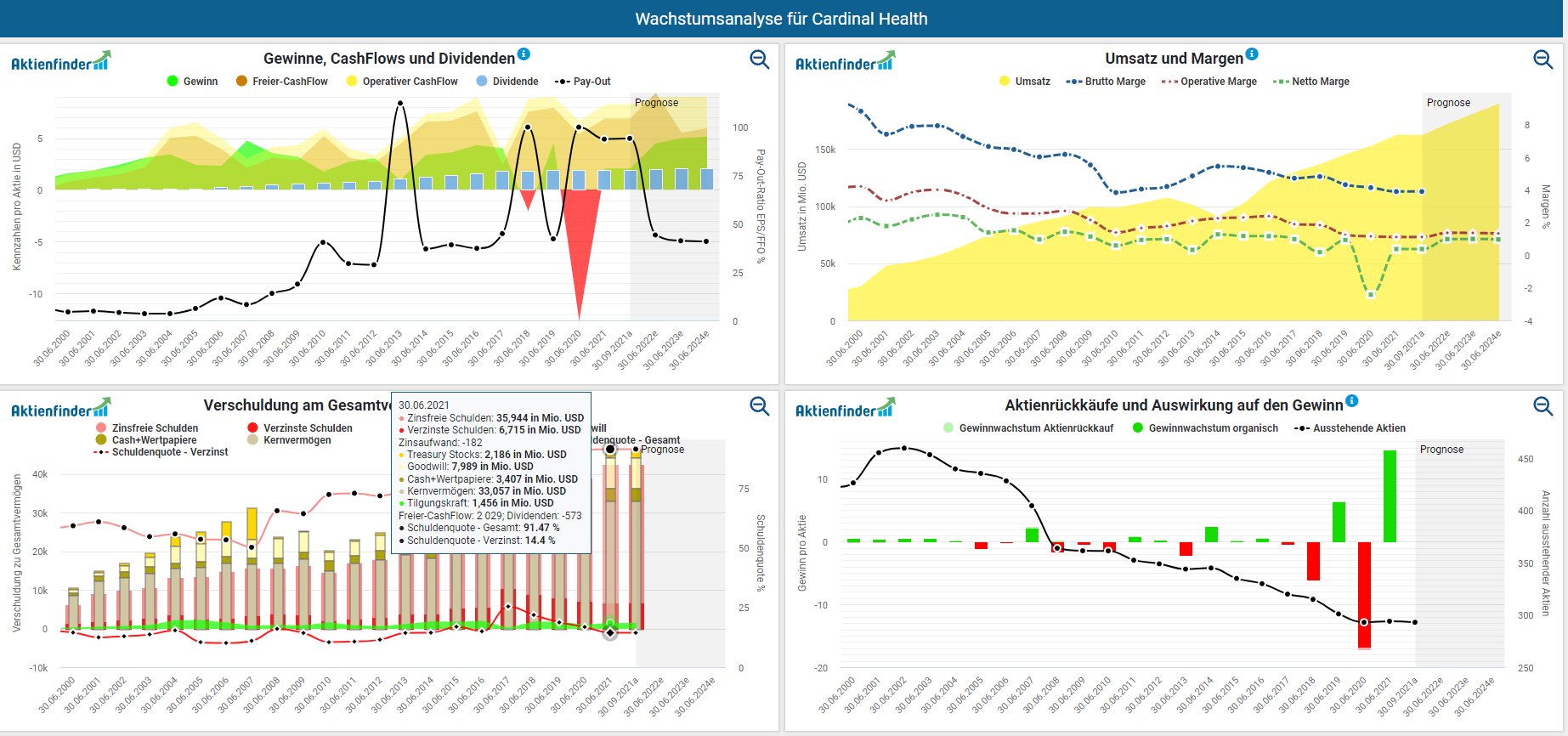Click Aktienfinder logo in the top-left chart
1568x736 pixels.
60,62
